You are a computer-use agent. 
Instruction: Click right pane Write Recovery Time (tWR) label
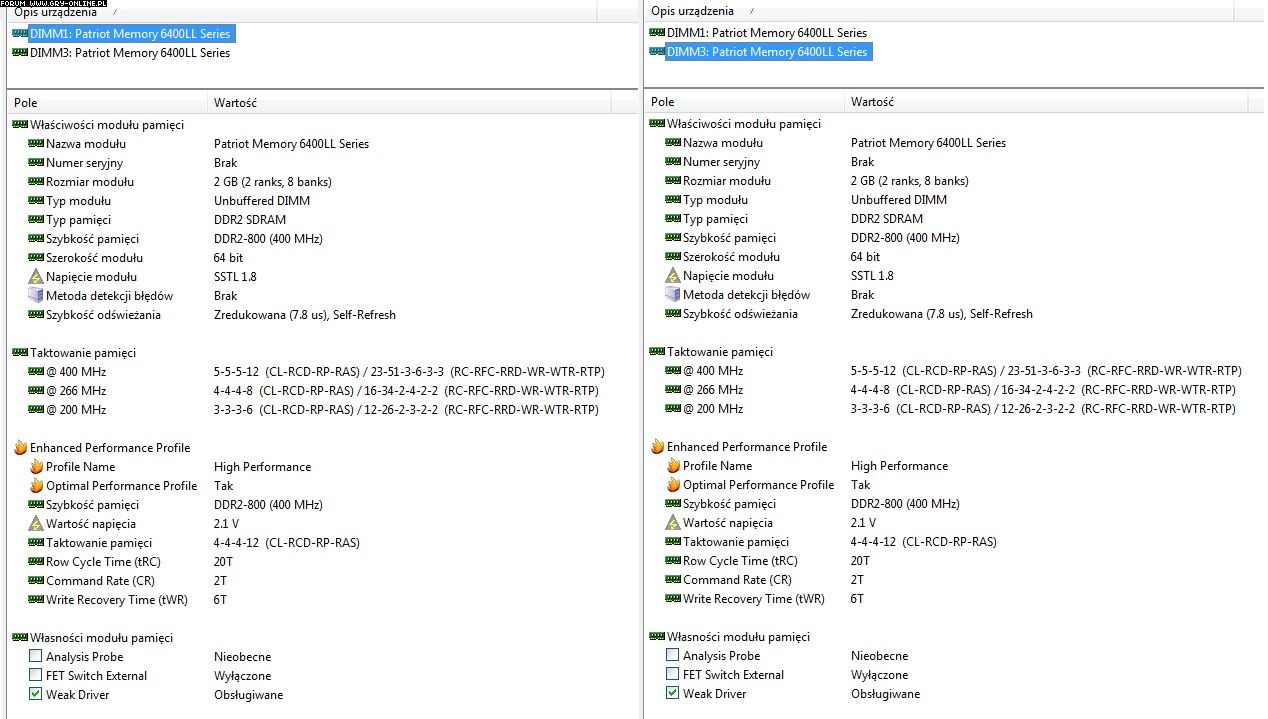(x=754, y=598)
